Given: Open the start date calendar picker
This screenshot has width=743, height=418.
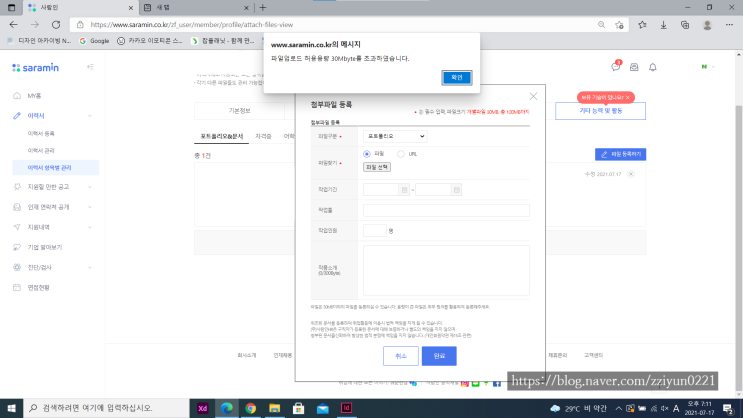Looking at the screenshot, I should (404, 190).
